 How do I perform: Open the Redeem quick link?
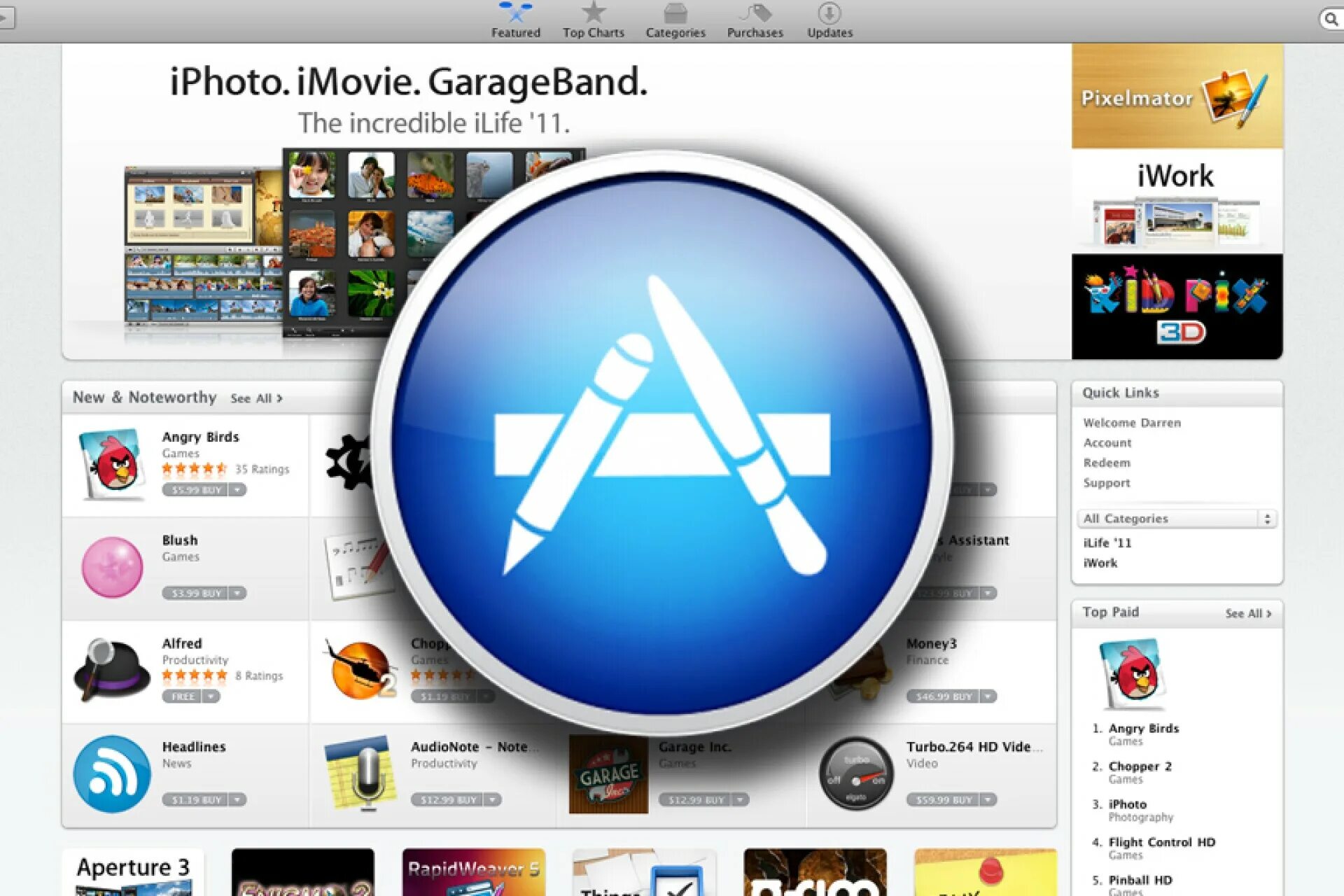tap(1106, 463)
